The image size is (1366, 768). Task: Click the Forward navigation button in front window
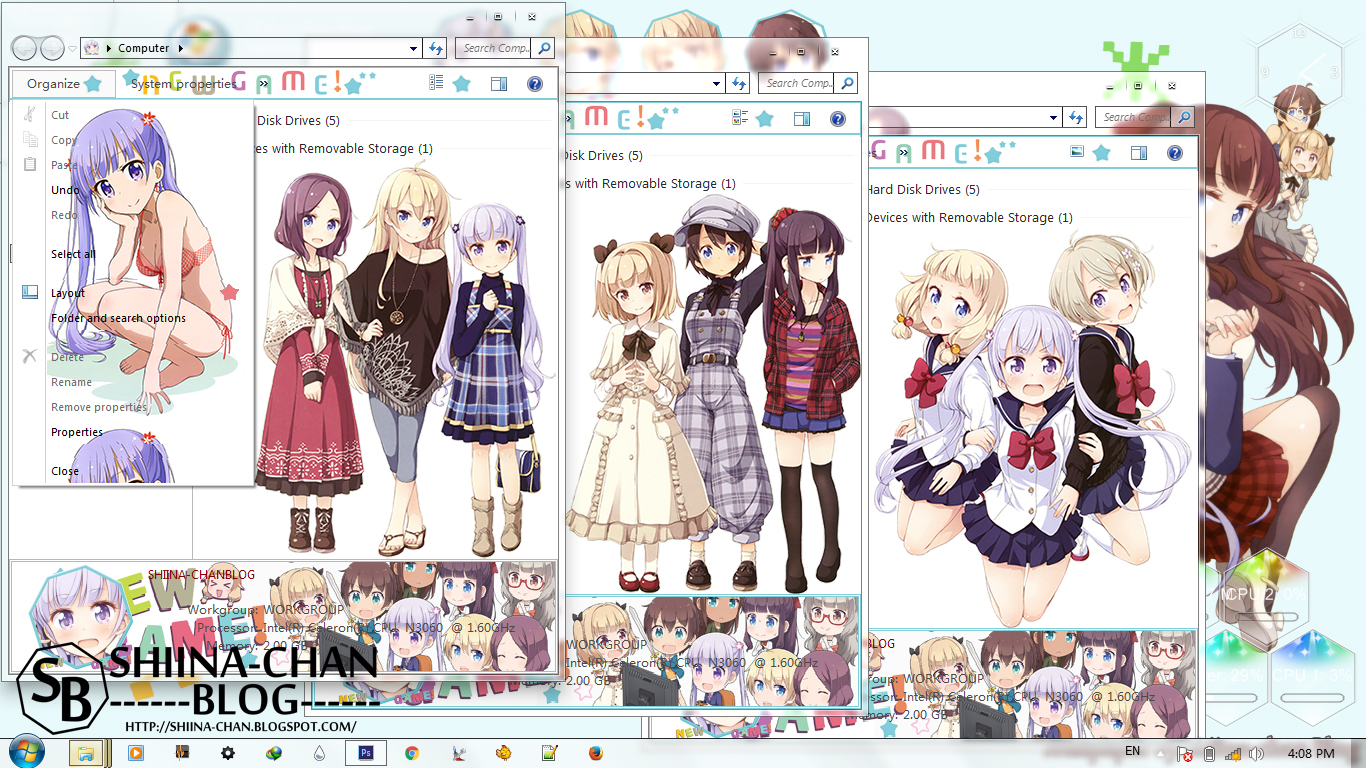[52, 48]
